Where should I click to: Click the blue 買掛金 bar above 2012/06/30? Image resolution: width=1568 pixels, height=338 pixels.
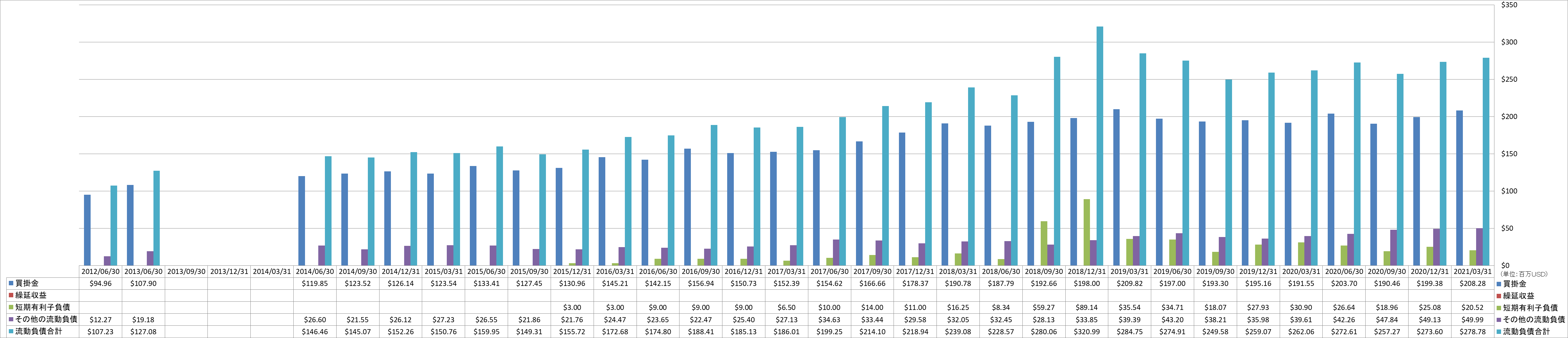(87, 230)
